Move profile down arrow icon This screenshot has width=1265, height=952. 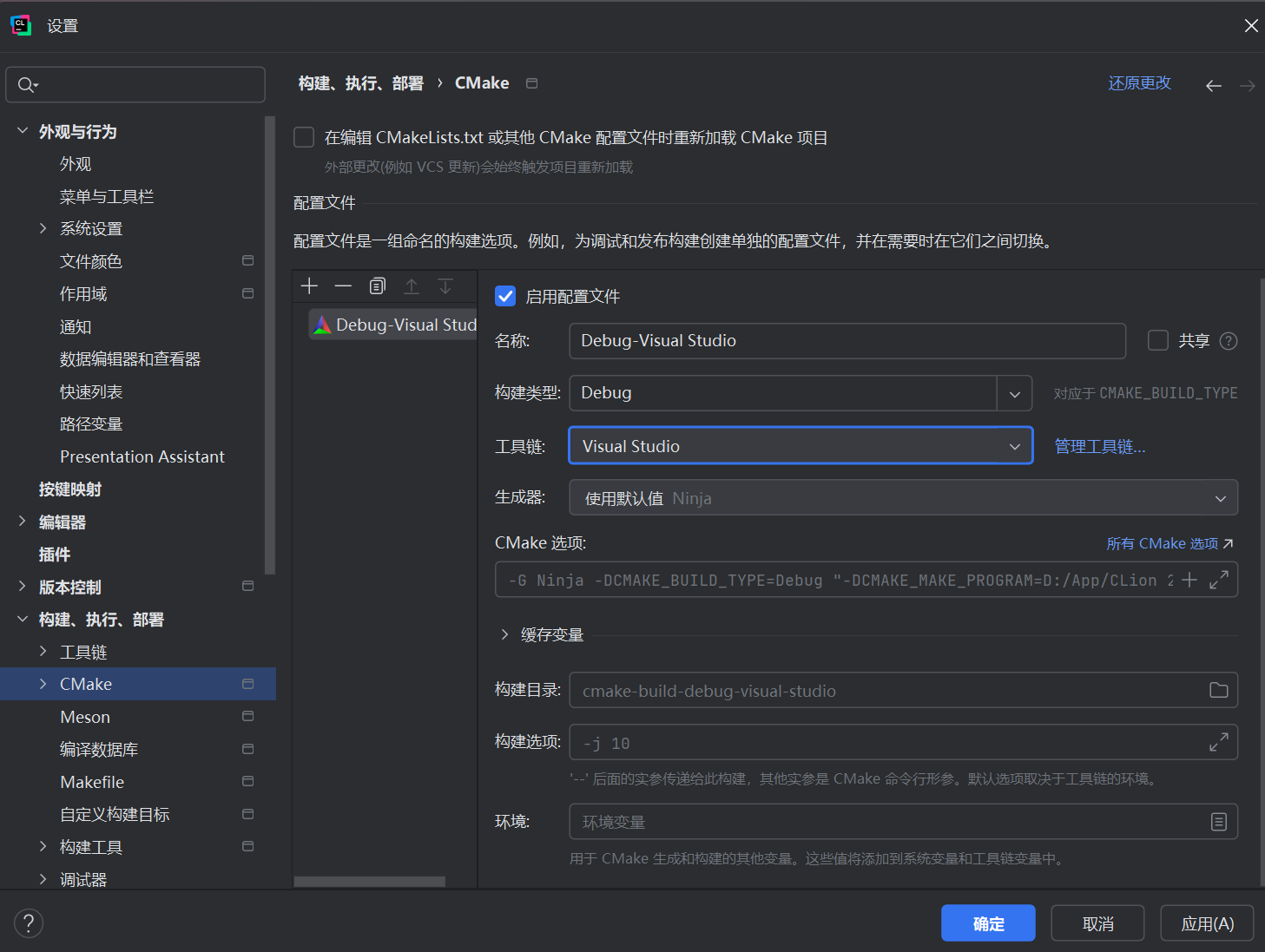click(445, 286)
